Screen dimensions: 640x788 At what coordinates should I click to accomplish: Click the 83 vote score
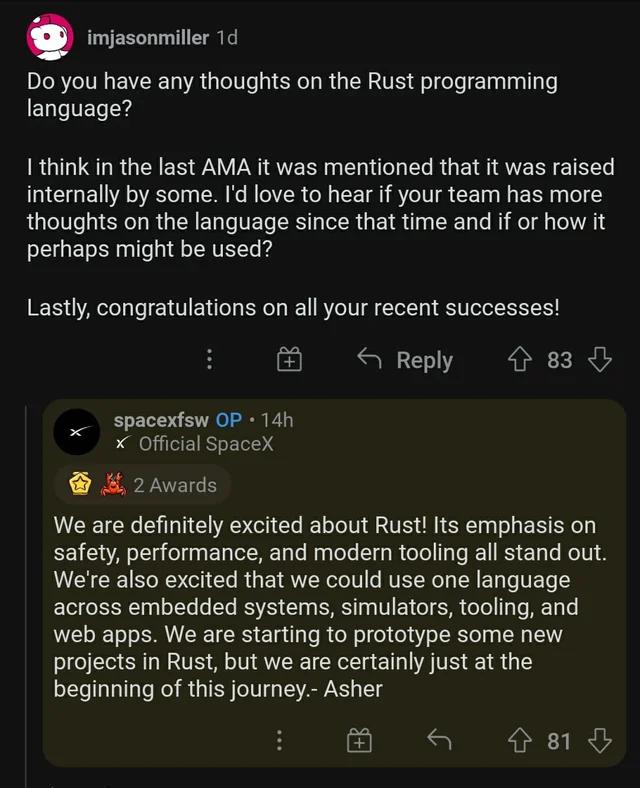560,360
